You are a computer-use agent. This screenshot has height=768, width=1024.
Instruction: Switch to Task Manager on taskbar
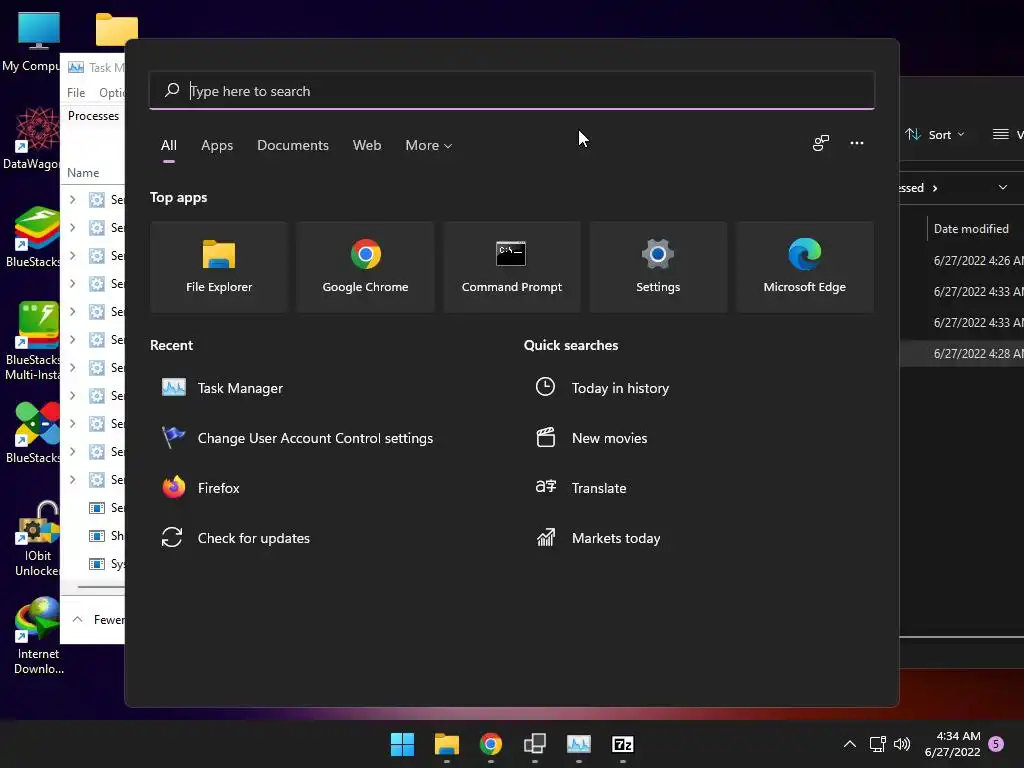click(x=579, y=744)
